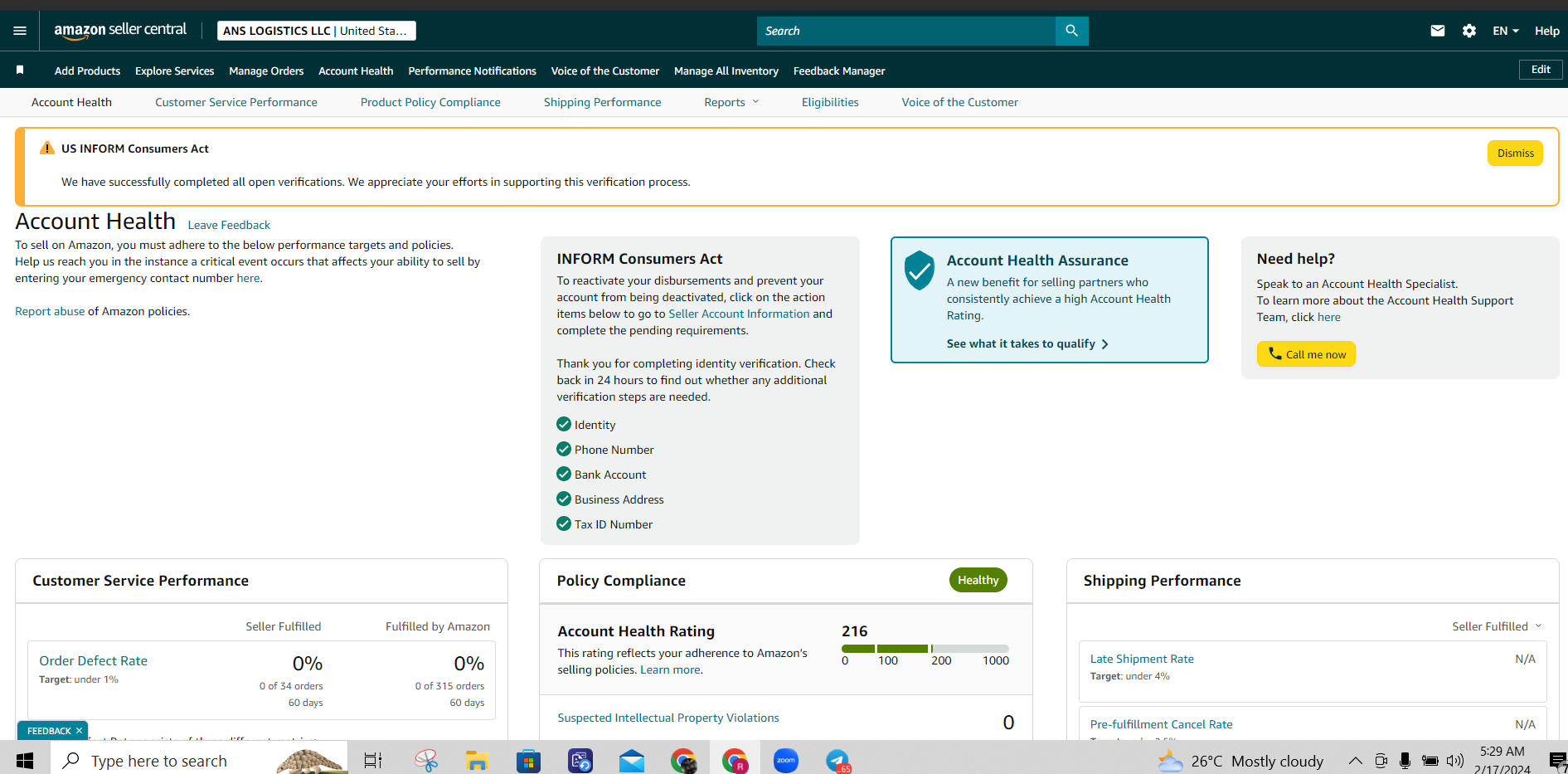Expand the Reports dropdown menu
Viewport: 1568px width, 774px height.
731,102
